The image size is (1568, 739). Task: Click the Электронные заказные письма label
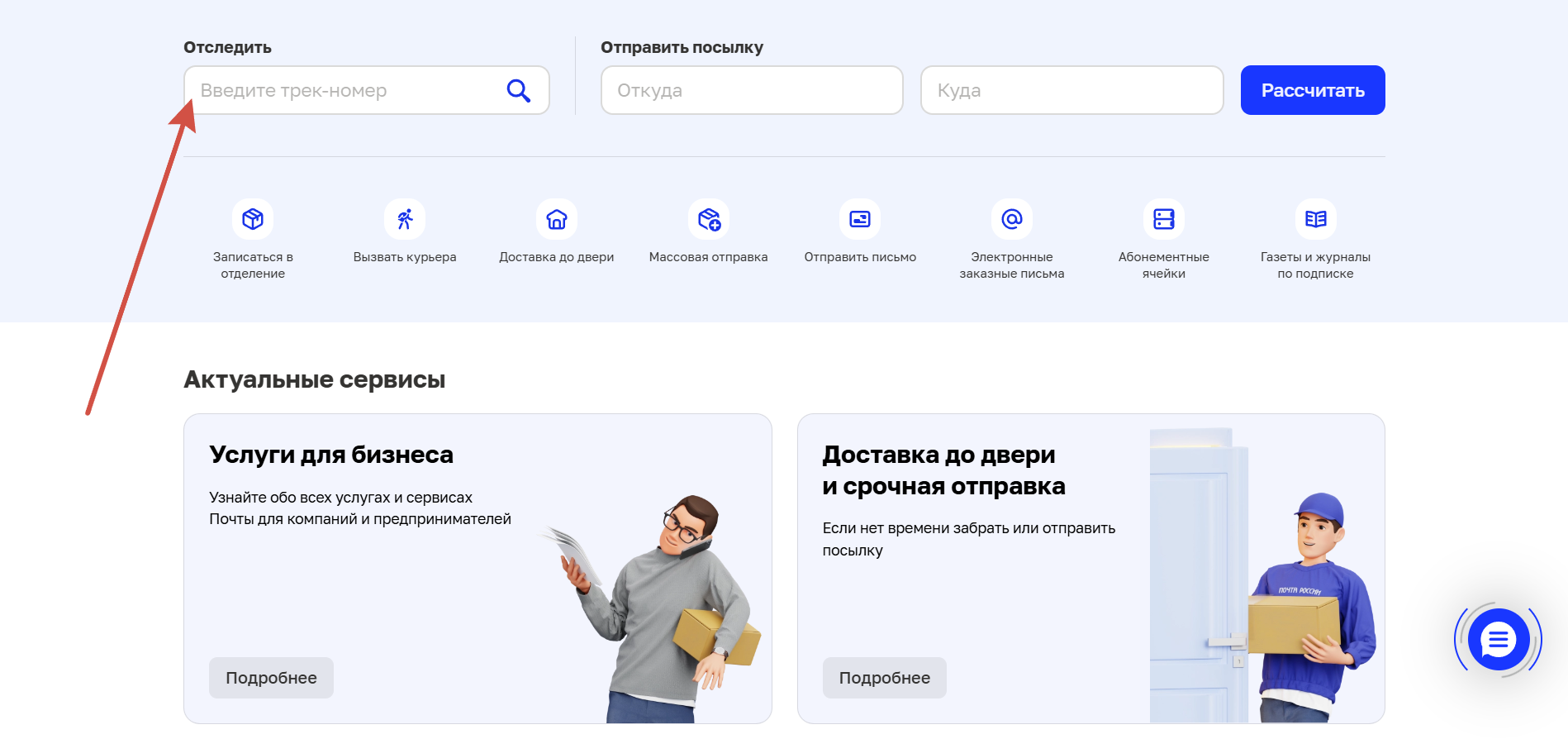1012,265
